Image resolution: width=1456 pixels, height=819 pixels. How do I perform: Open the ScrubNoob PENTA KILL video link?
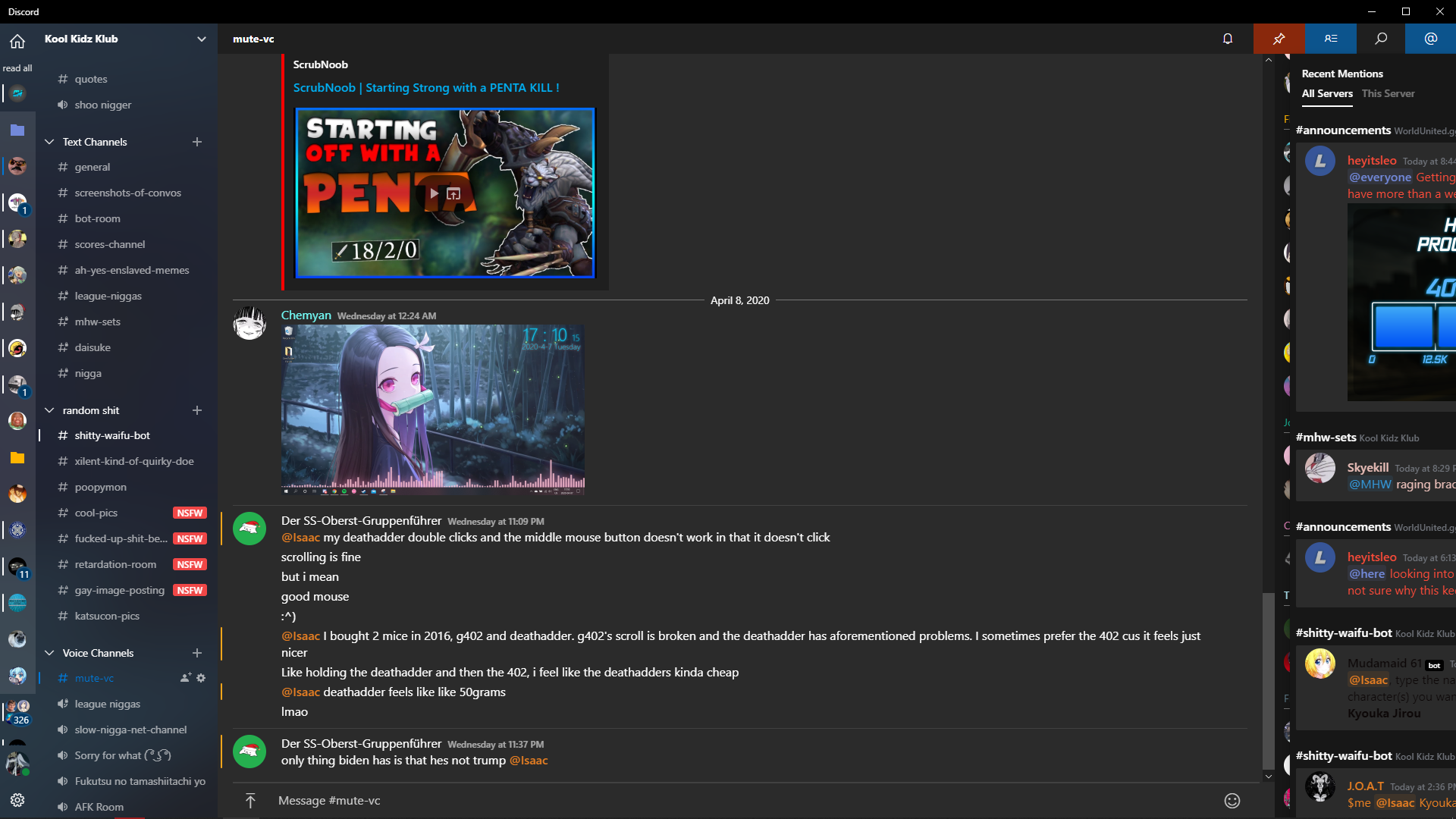tap(426, 88)
